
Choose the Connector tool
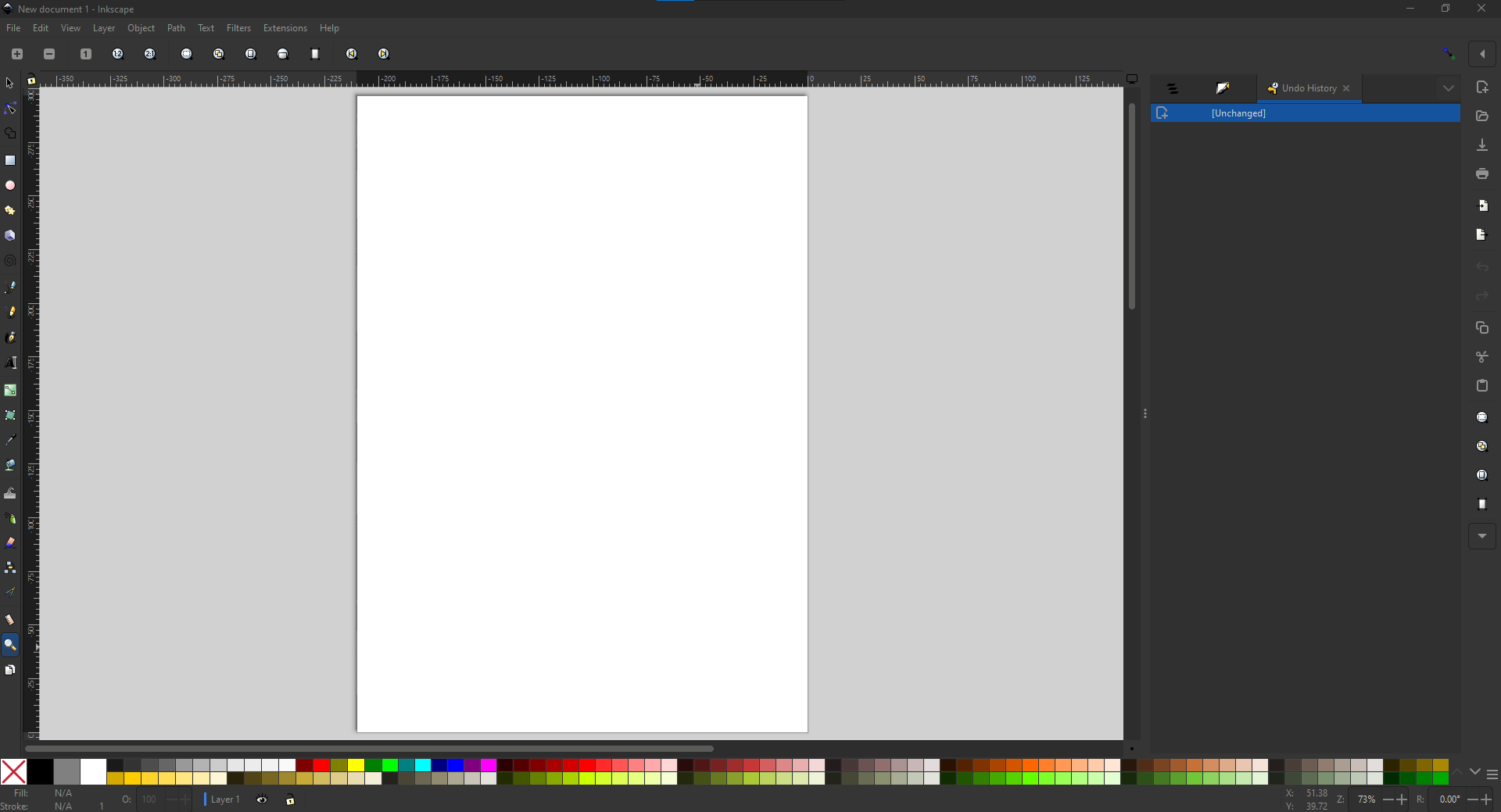pyautogui.click(x=10, y=567)
